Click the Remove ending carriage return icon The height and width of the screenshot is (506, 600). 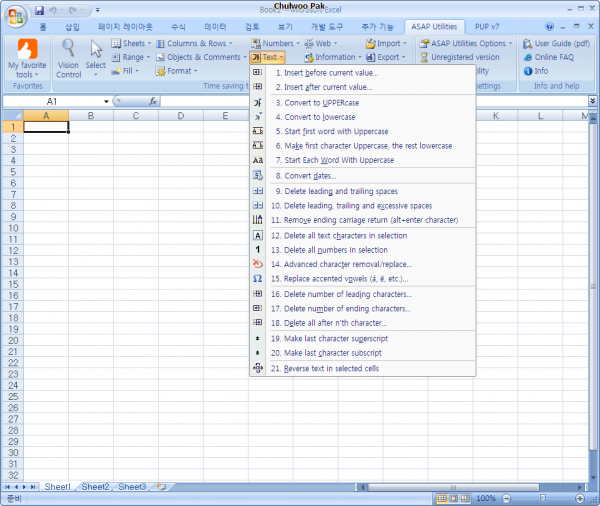point(258,220)
